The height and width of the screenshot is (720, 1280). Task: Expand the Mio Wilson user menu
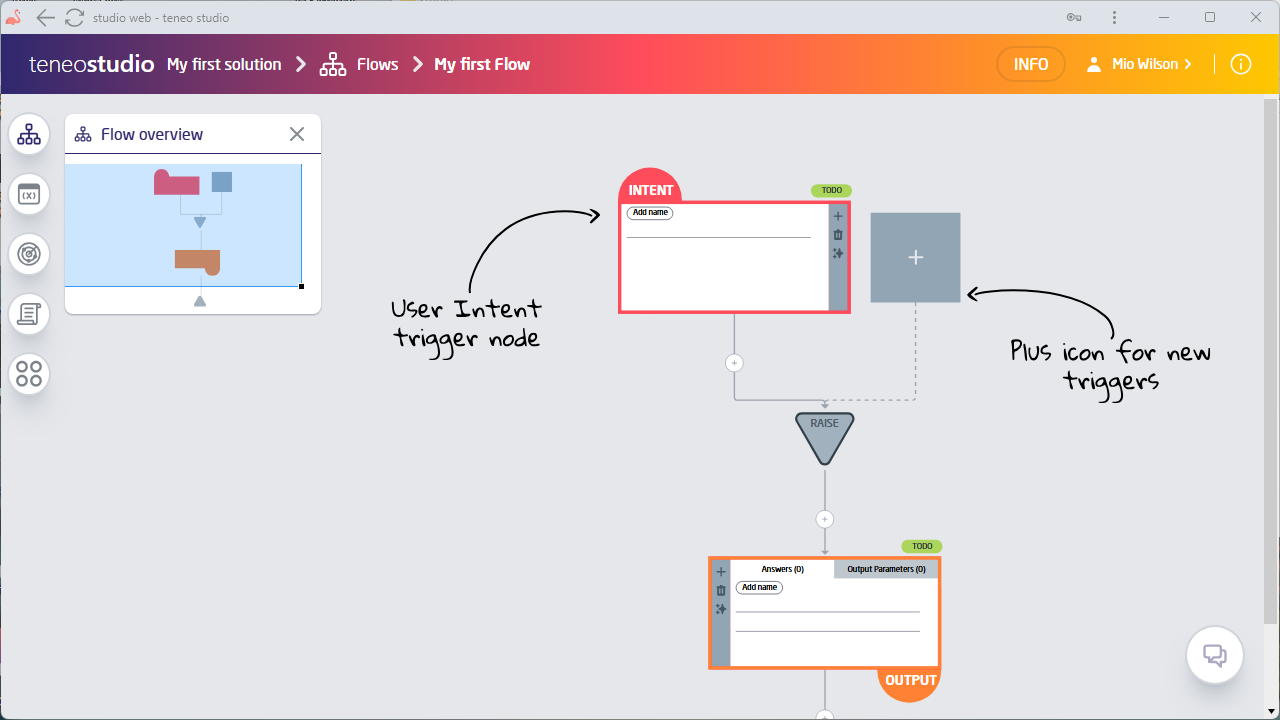pyautogui.click(x=1141, y=64)
